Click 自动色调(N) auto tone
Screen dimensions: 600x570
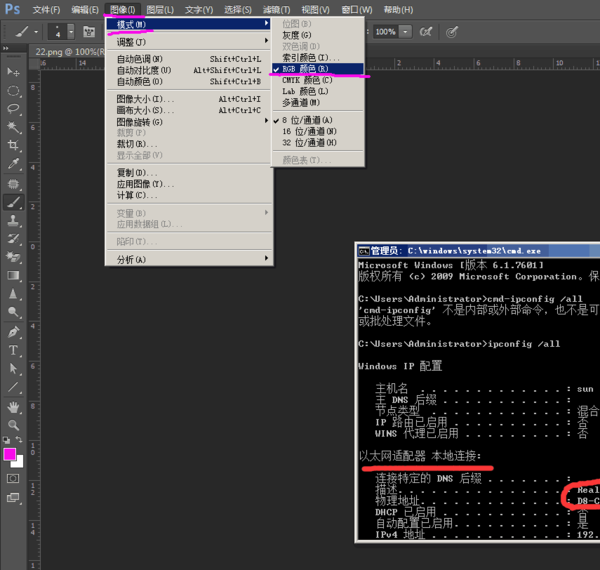189,59
